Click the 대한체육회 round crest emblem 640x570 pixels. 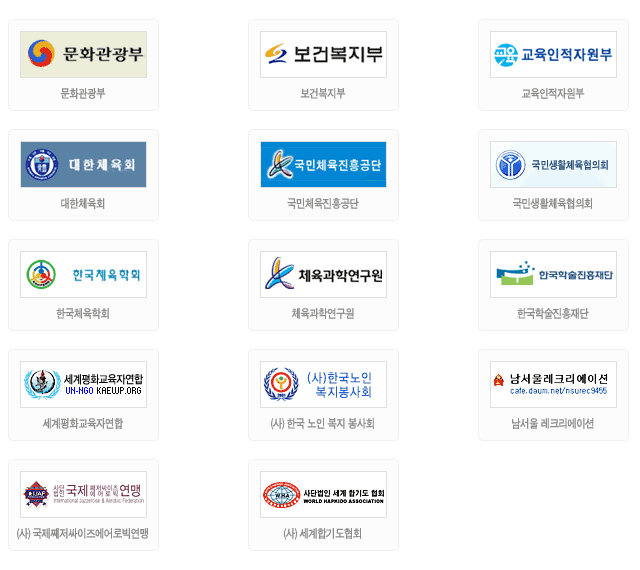pos(42,165)
